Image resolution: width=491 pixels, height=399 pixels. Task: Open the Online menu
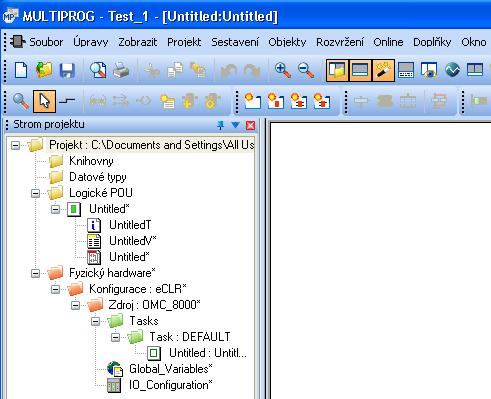(388, 42)
